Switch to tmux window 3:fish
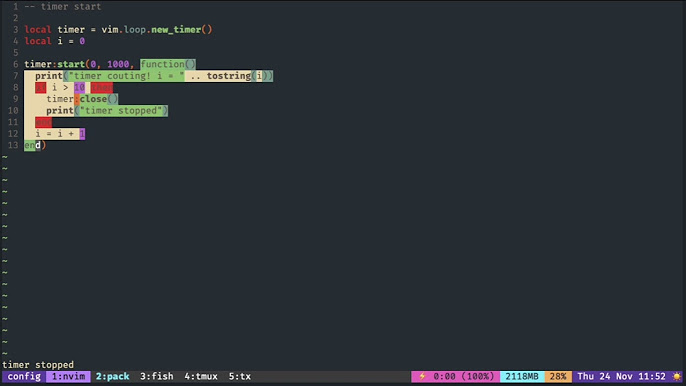This screenshot has height=386, width=686. point(157,376)
